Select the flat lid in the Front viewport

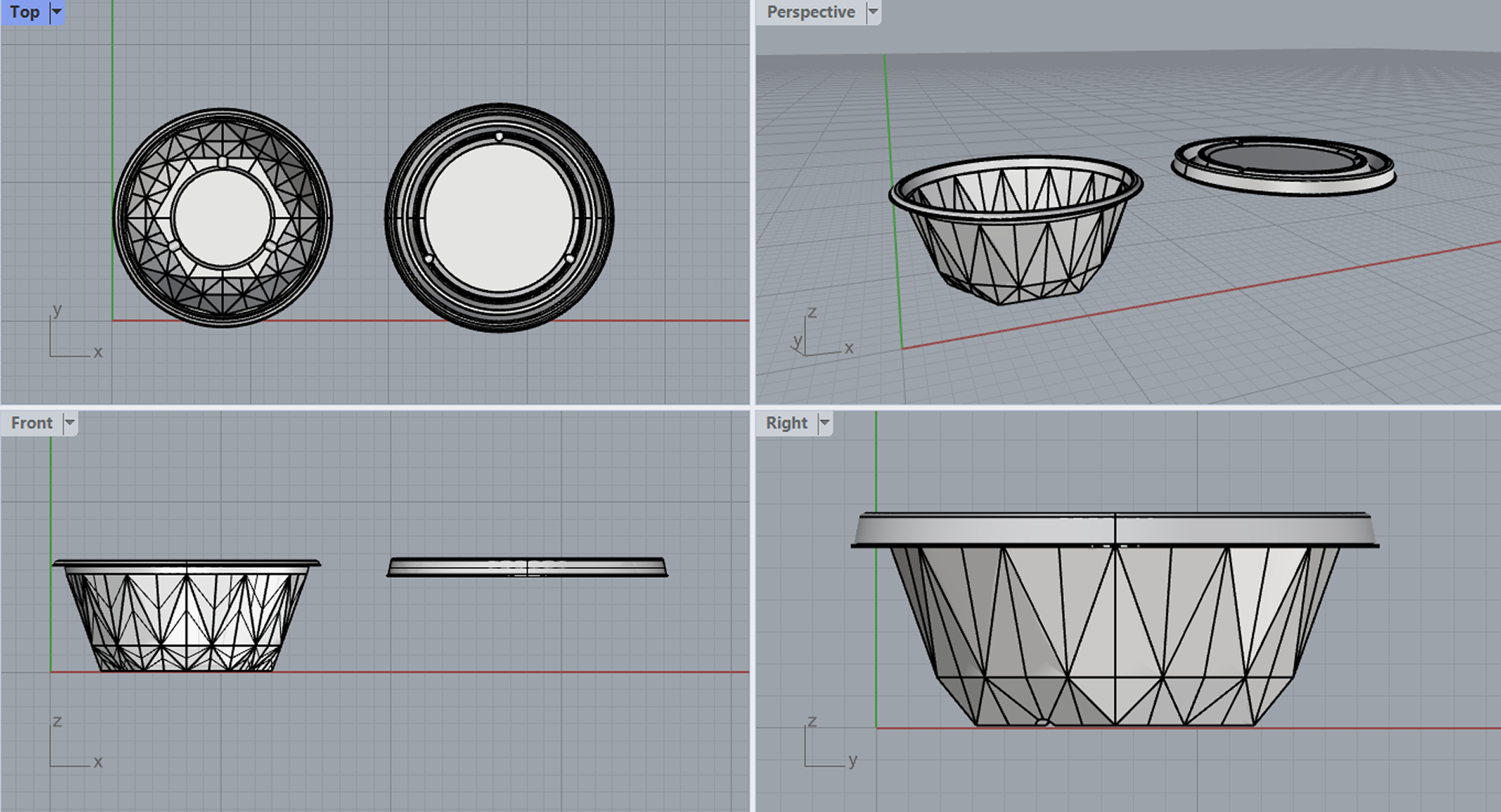pyautogui.click(x=527, y=567)
